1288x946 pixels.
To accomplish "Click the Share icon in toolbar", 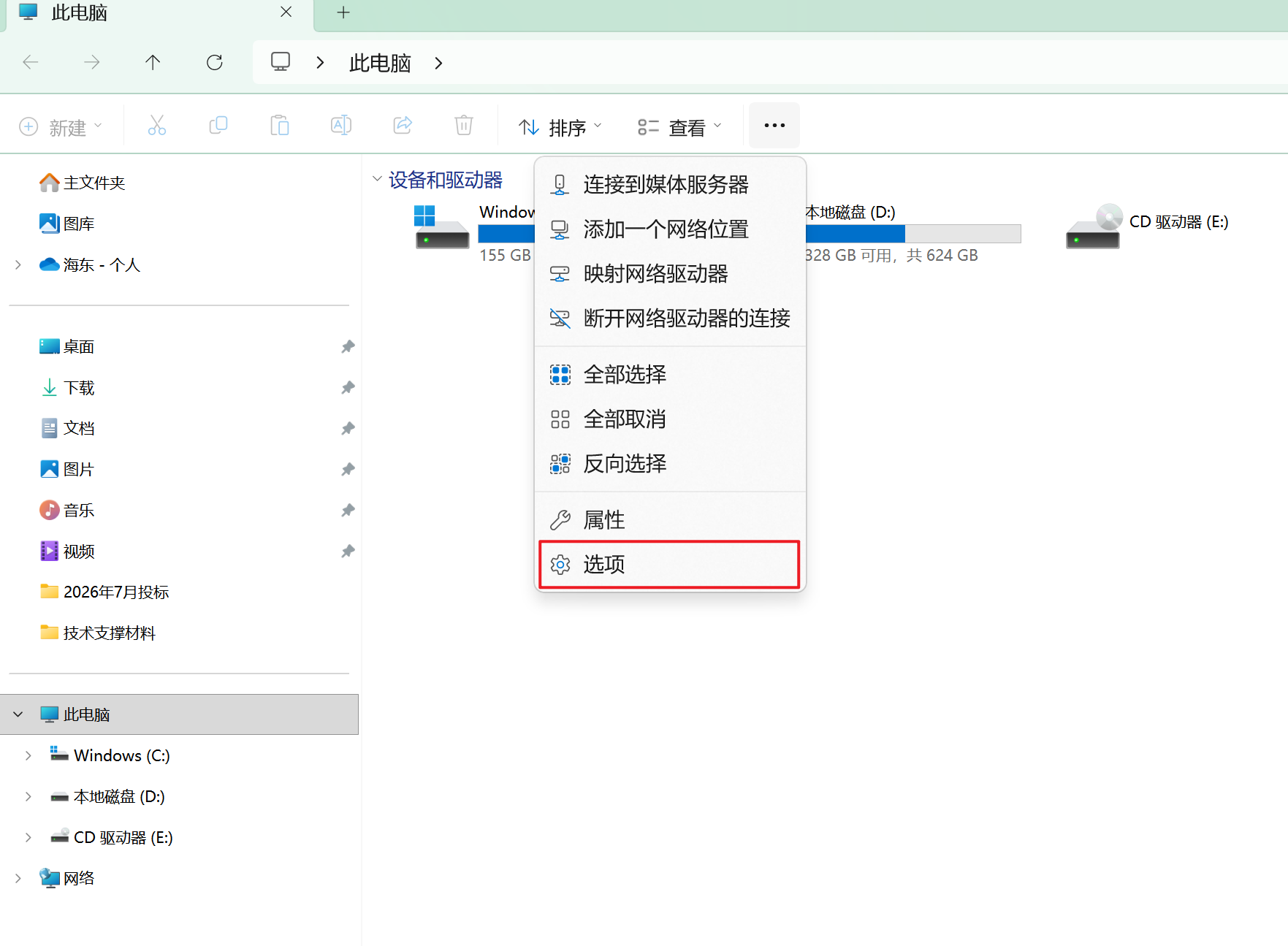I will [403, 126].
